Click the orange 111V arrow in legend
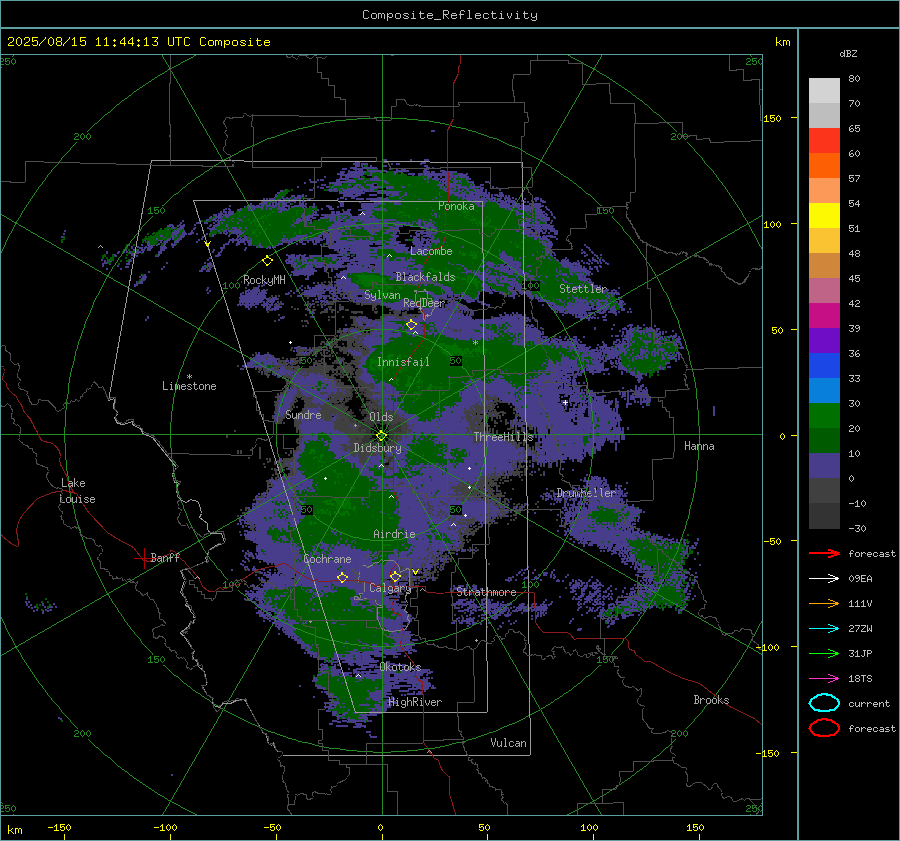The height and width of the screenshot is (841, 900). (x=824, y=603)
